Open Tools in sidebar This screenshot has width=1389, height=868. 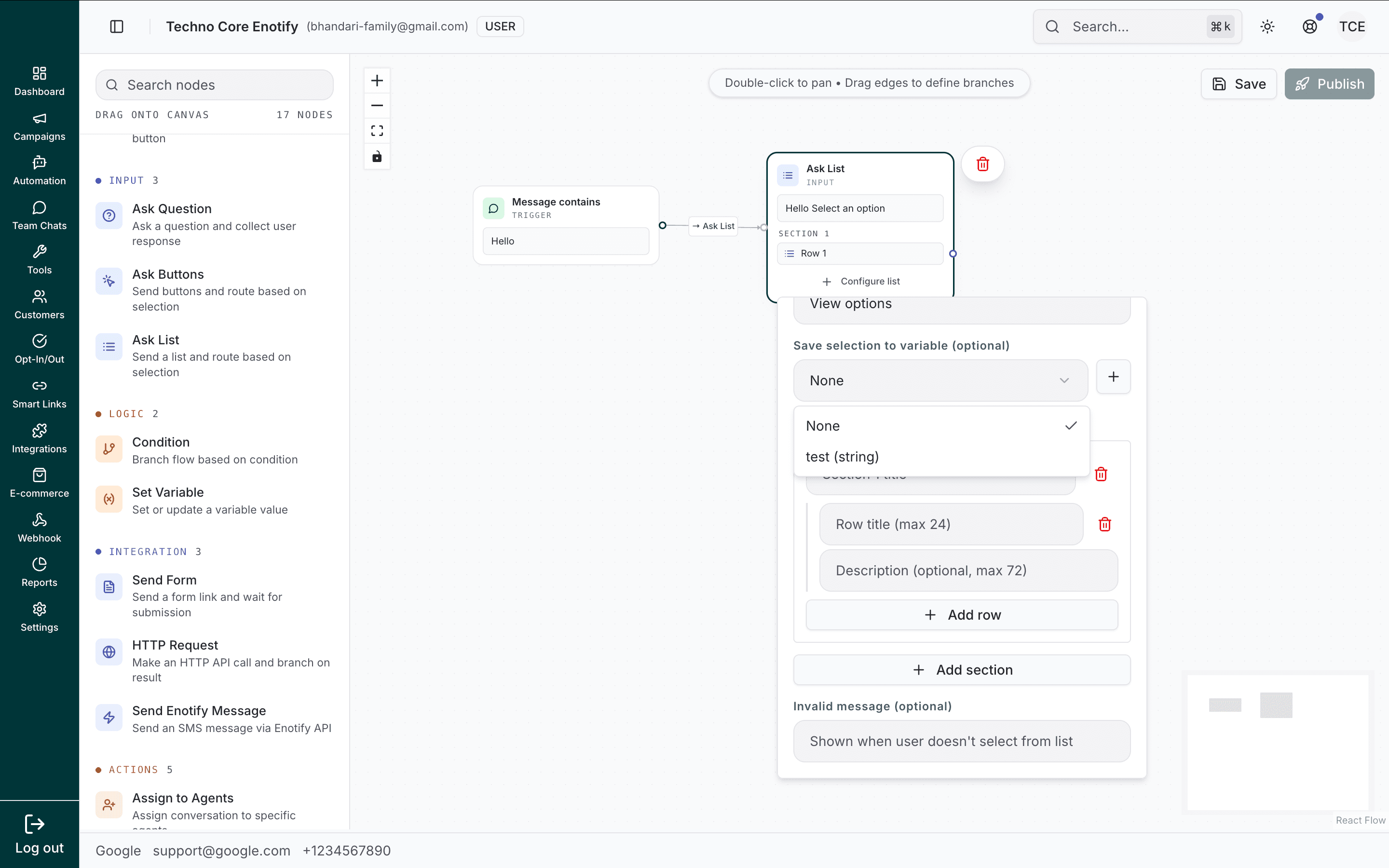39,260
